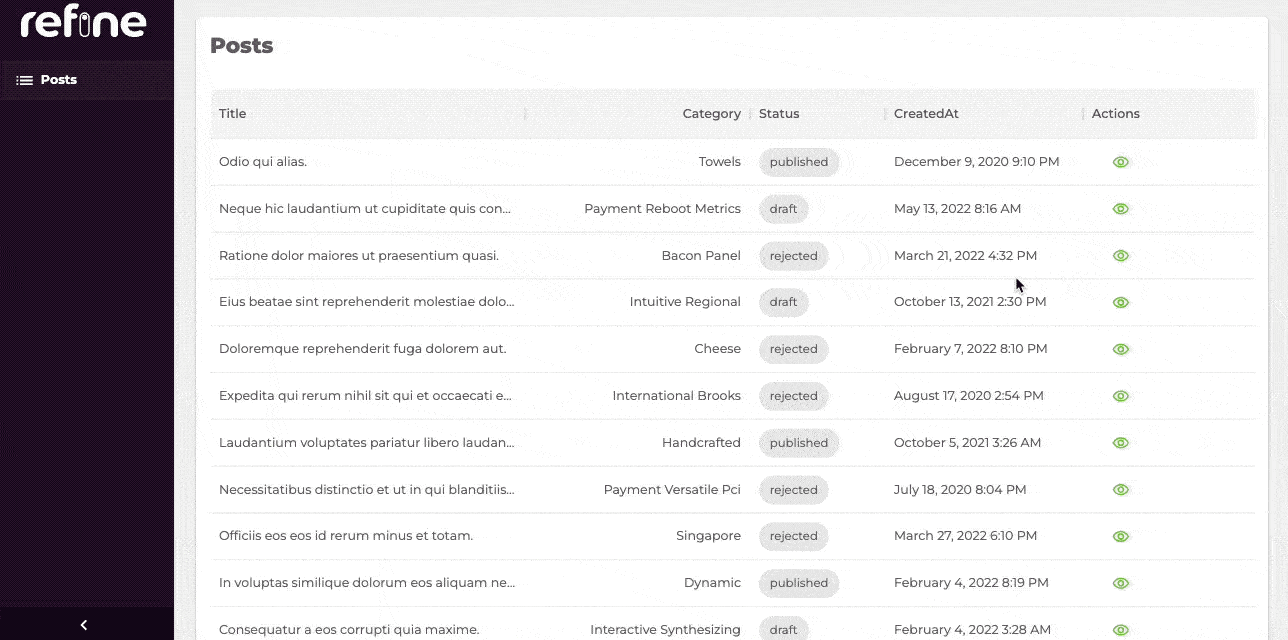Click the eye icon for 'Odio qui alias.'
The height and width of the screenshot is (640, 1288).
click(x=1120, y=162)
